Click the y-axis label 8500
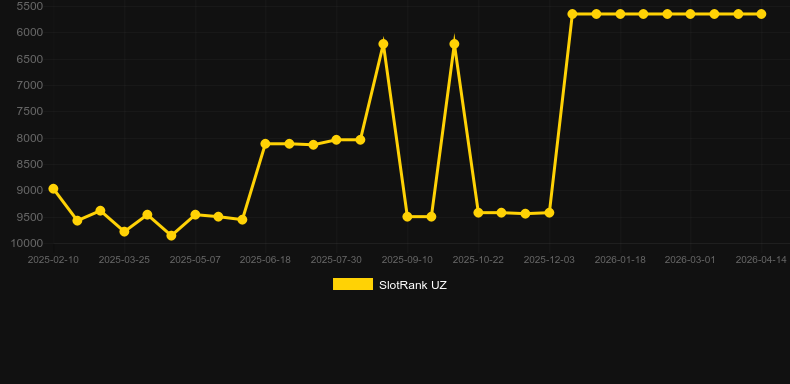 (30, 164)
